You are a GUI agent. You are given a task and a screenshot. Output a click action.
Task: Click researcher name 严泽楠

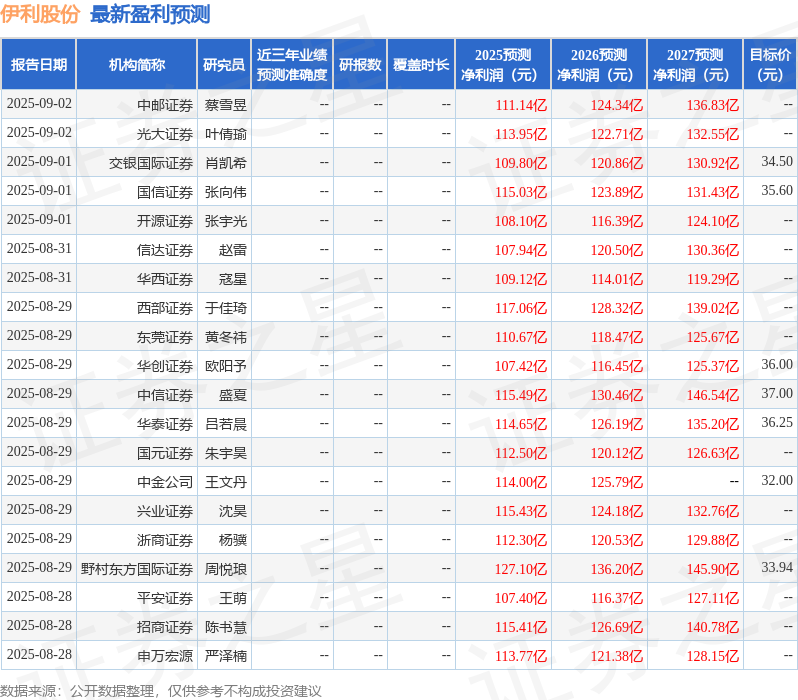pyautogui.click(x=226, y=657)
